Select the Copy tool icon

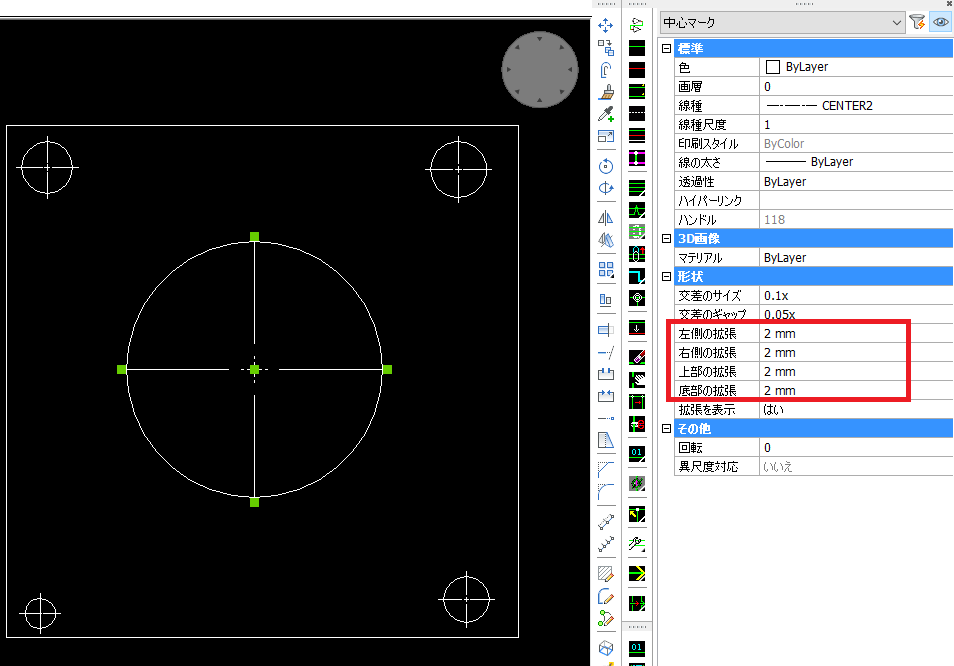coord(605,47)
